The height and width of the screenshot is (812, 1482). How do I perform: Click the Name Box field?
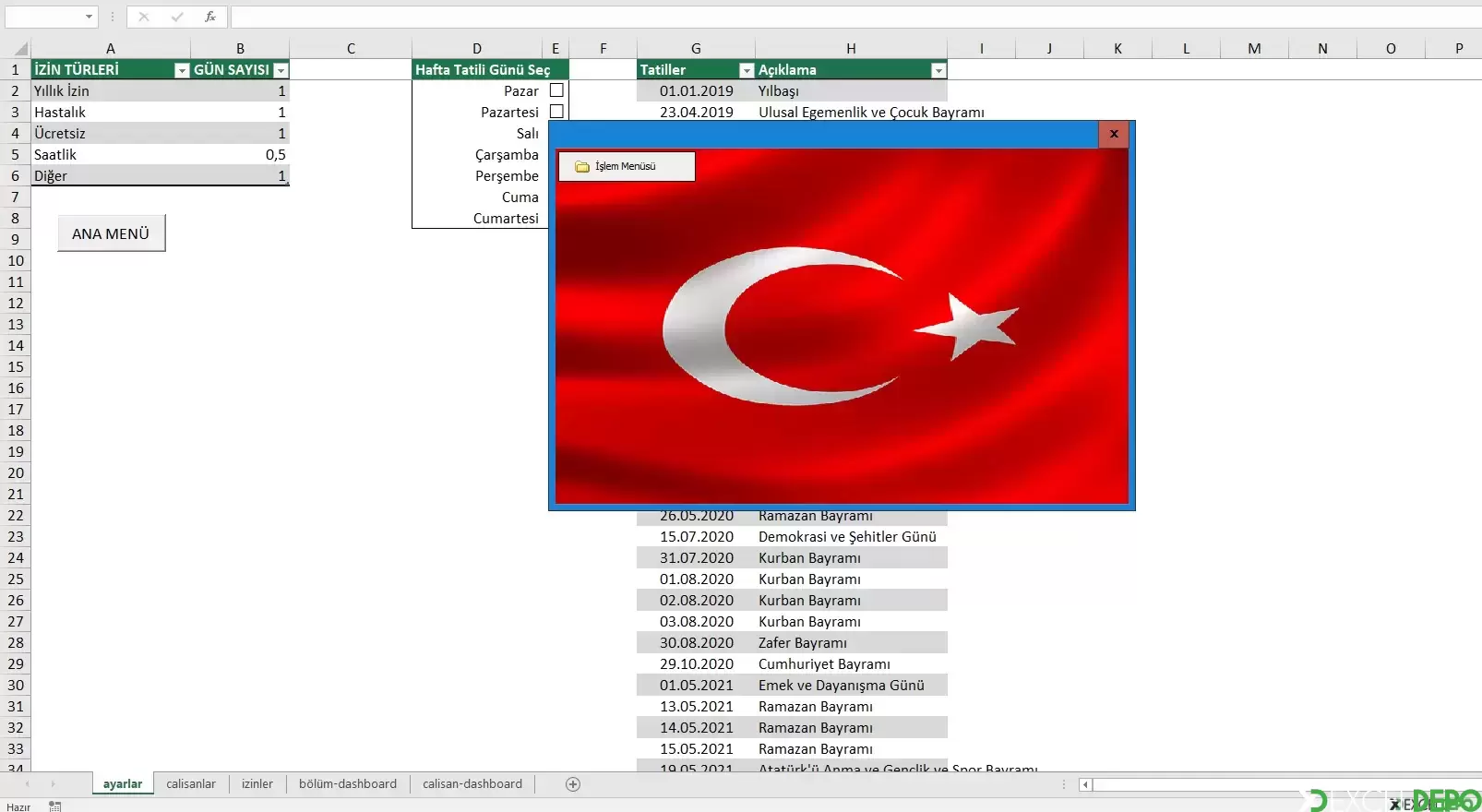click(43, 17)
